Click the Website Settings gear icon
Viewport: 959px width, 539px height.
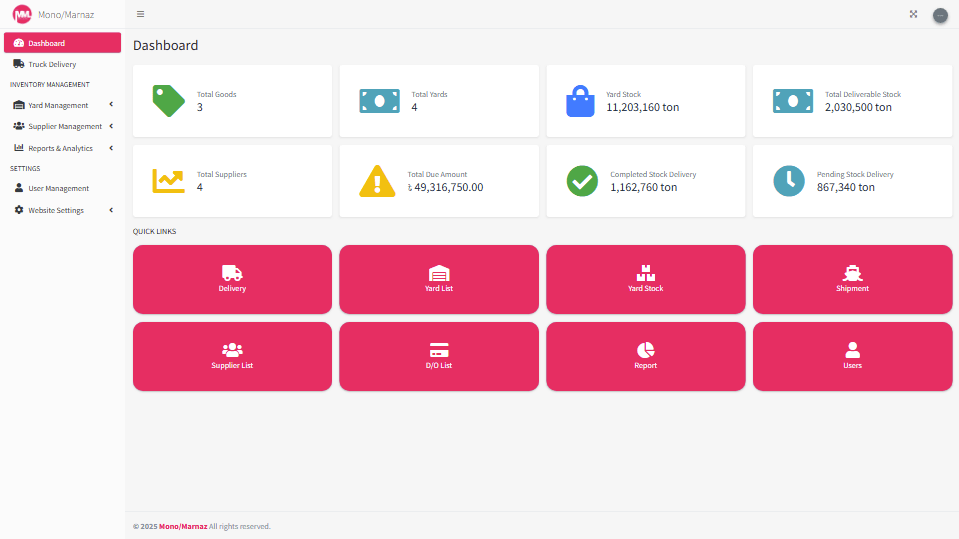(19, 210)
